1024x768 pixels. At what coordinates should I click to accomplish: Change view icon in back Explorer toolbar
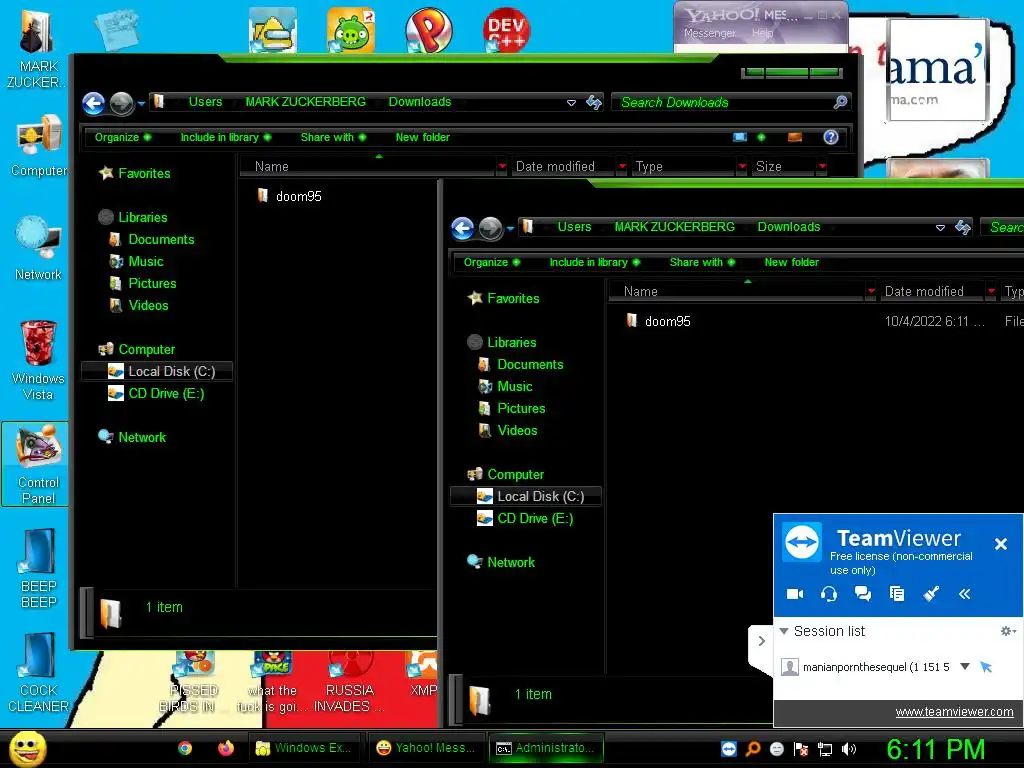(740, 137)
